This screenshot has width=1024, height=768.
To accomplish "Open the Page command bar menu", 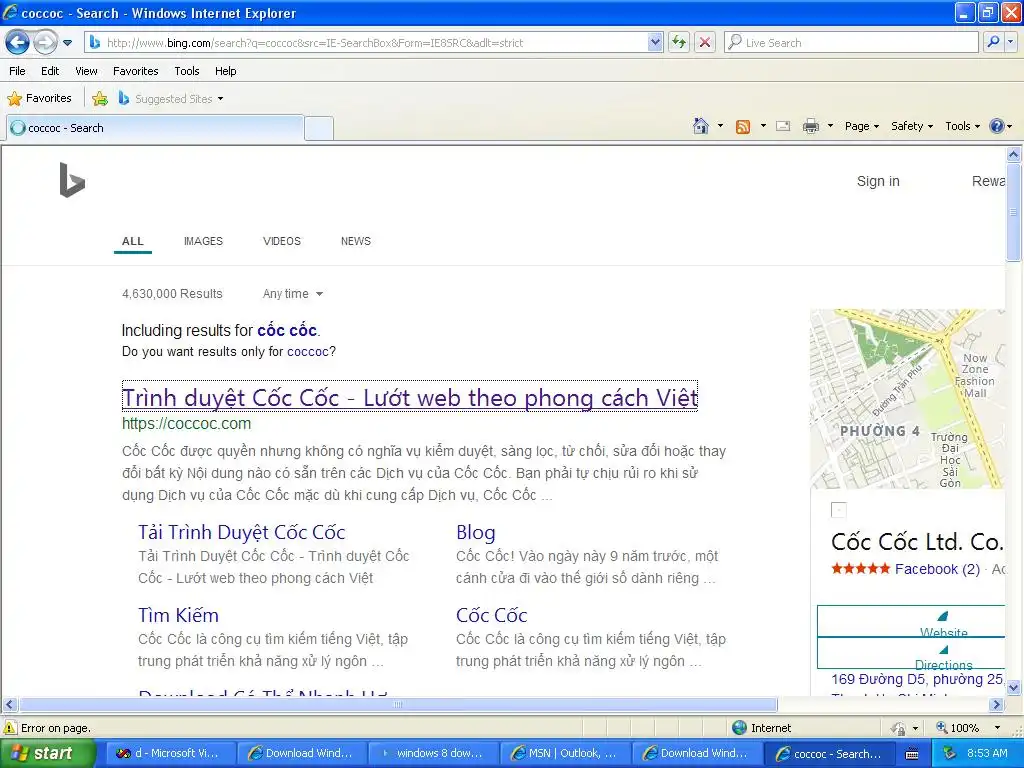I will click(x=861, y=126).
